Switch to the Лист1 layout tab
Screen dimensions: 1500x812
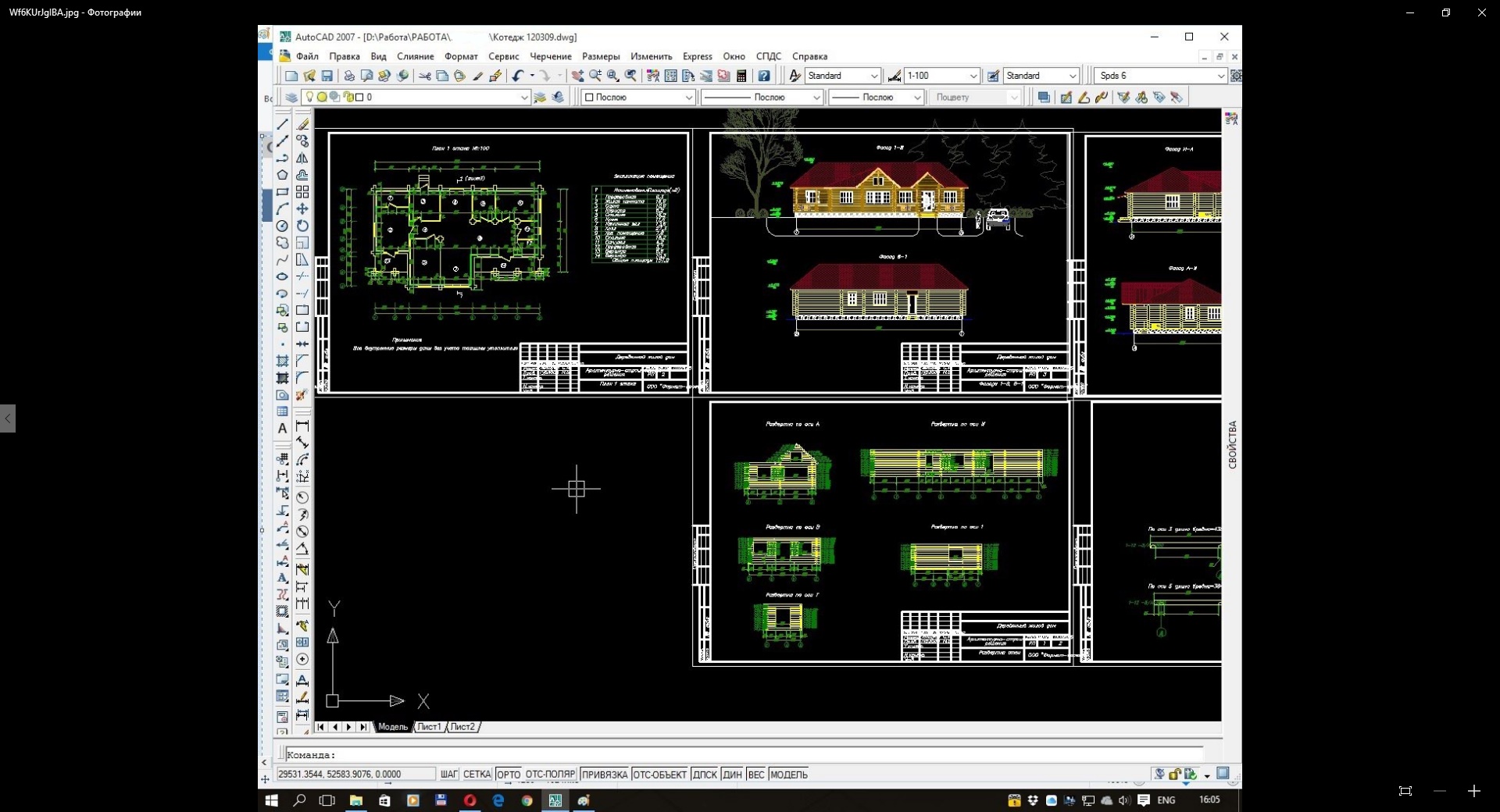point(429,727)
